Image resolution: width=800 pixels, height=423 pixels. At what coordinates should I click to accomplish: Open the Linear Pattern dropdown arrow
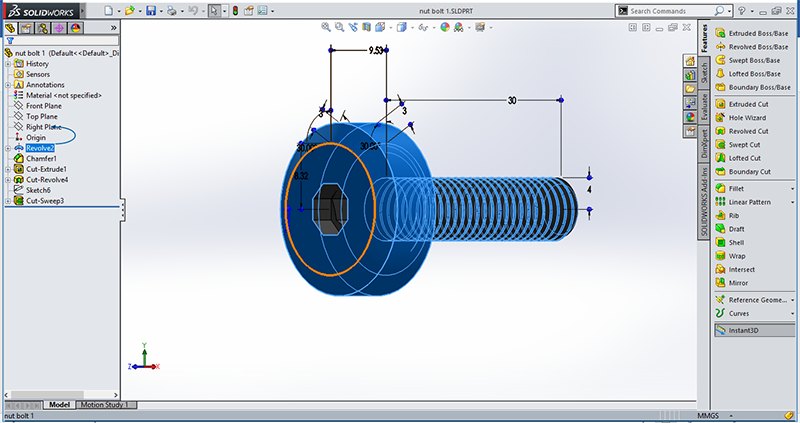(x=792, y=203)
